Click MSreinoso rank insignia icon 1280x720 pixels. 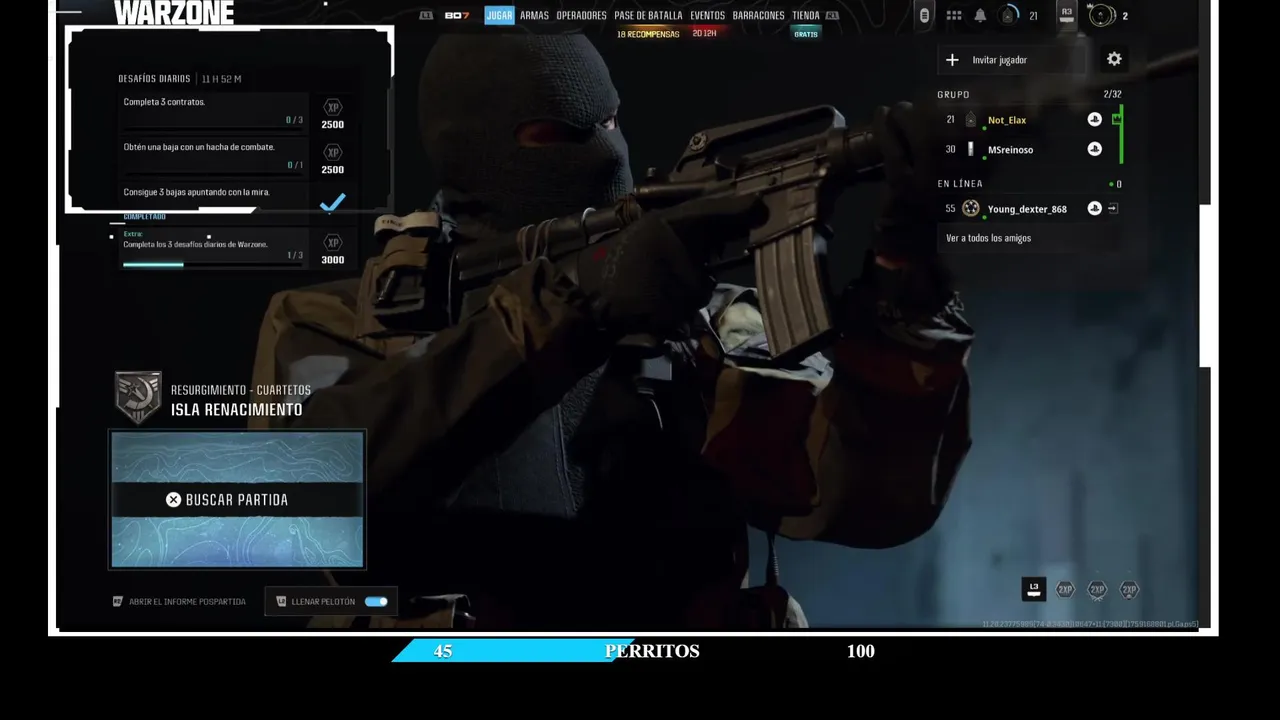(970, 149)
